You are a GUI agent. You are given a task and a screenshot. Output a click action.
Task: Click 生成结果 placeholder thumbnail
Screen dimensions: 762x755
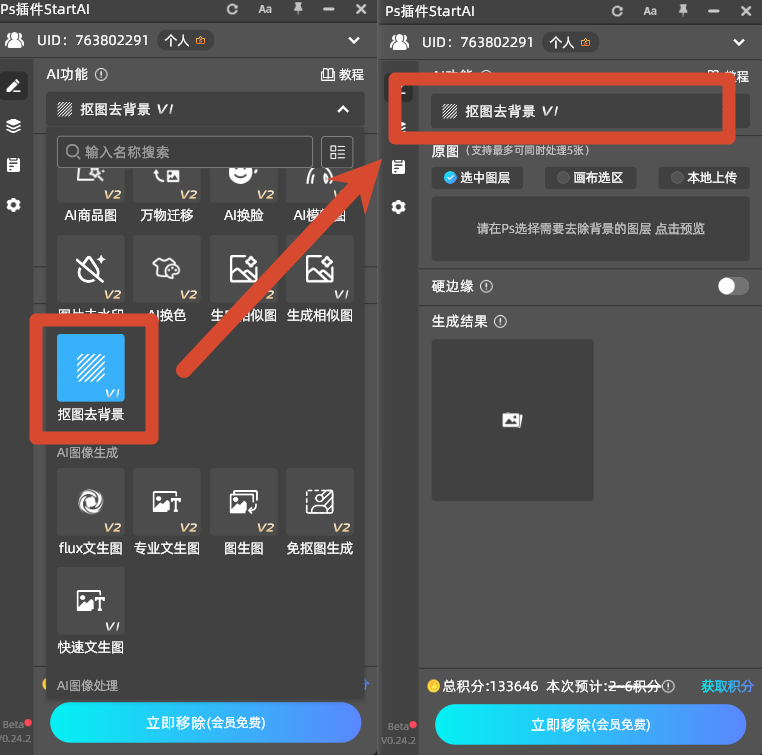click(x=513, y=420)
